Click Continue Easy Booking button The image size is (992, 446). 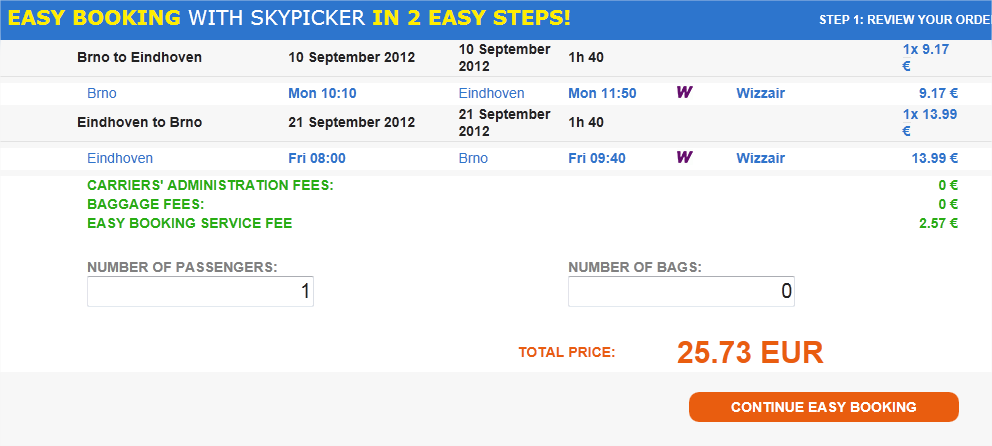click(x=824, y=407)
